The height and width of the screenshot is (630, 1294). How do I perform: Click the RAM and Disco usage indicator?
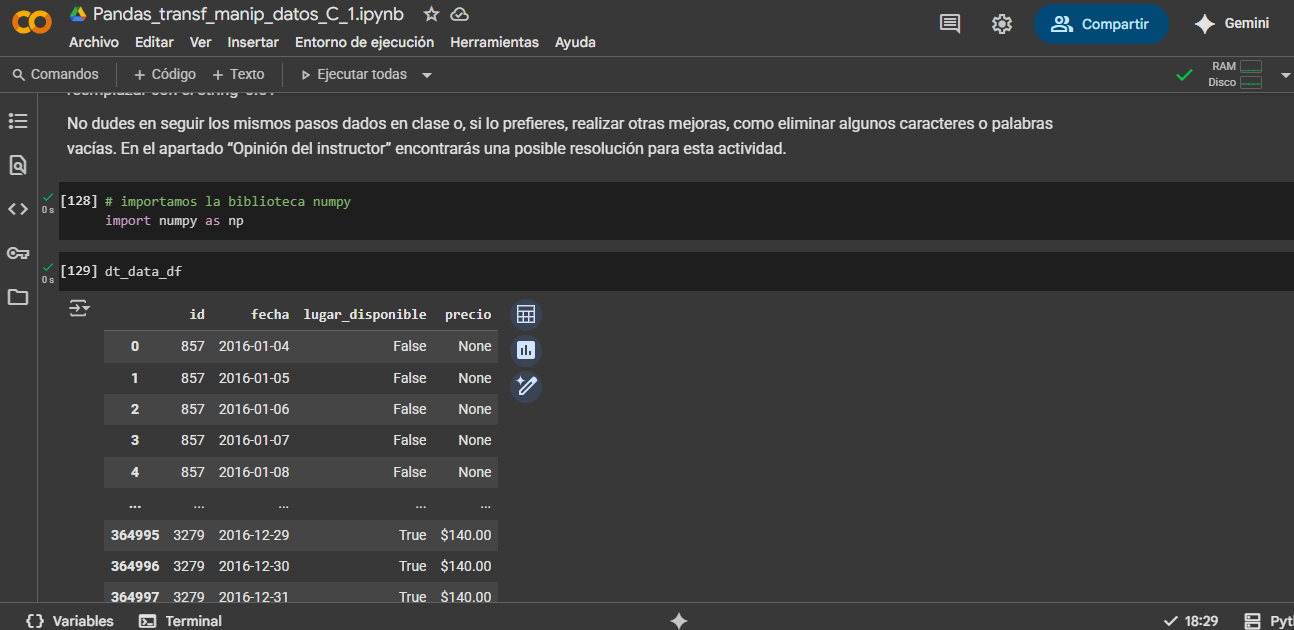(x=1236, y=74)
